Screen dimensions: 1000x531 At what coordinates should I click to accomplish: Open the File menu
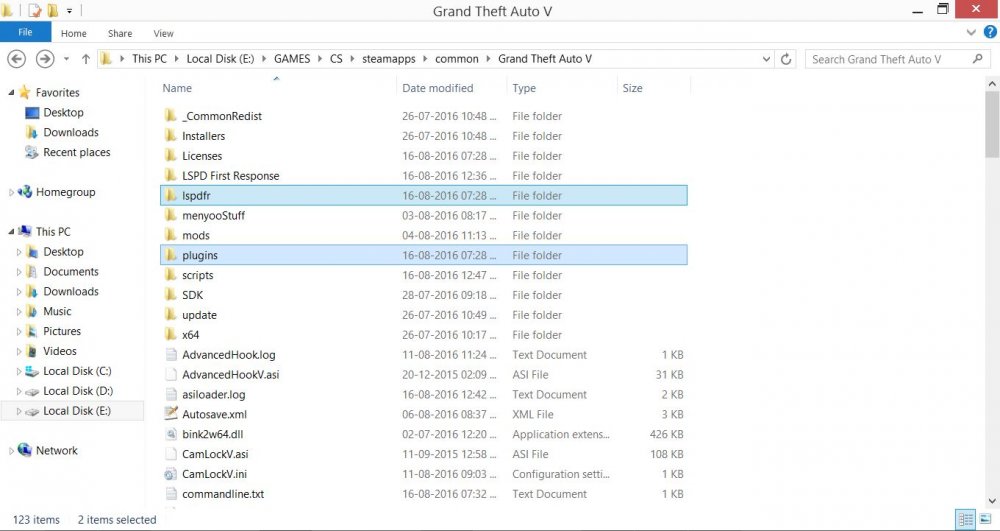(26, 32)
